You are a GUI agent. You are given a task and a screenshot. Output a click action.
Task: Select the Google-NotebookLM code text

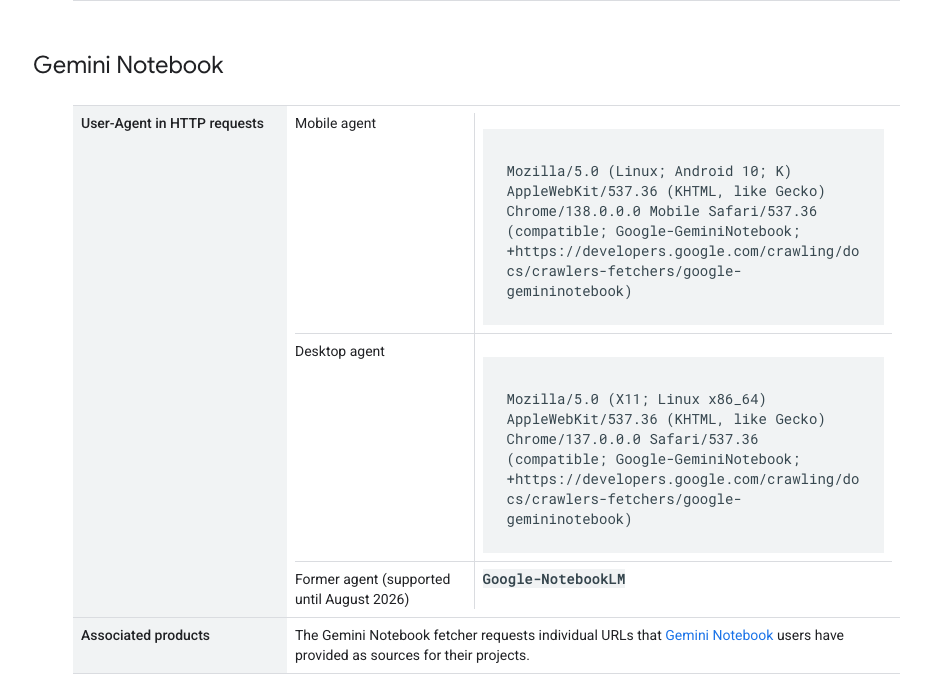pyautogui.click(x=553, y=579)
